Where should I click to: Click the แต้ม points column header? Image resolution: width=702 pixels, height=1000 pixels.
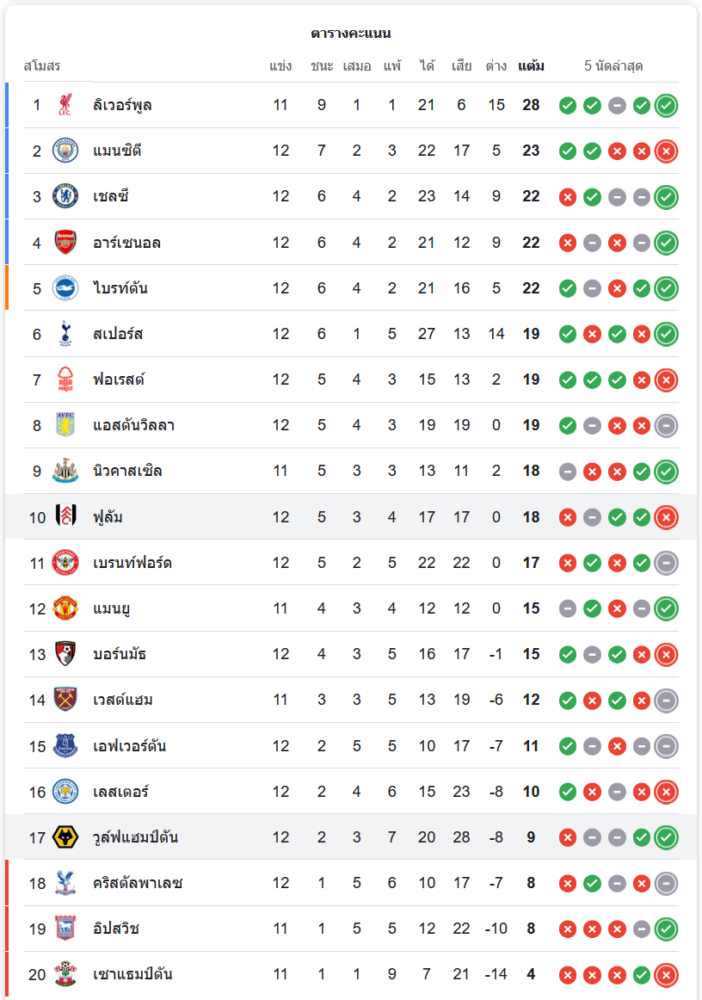pos(531,66)
